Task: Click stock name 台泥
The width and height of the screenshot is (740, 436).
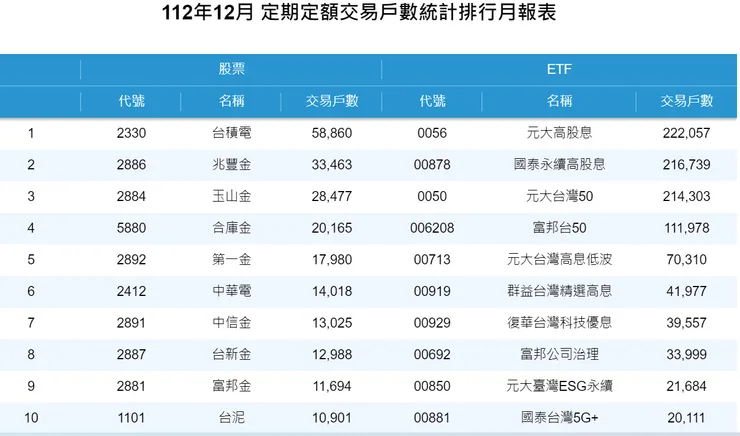Action: click(x=231, y=418)
